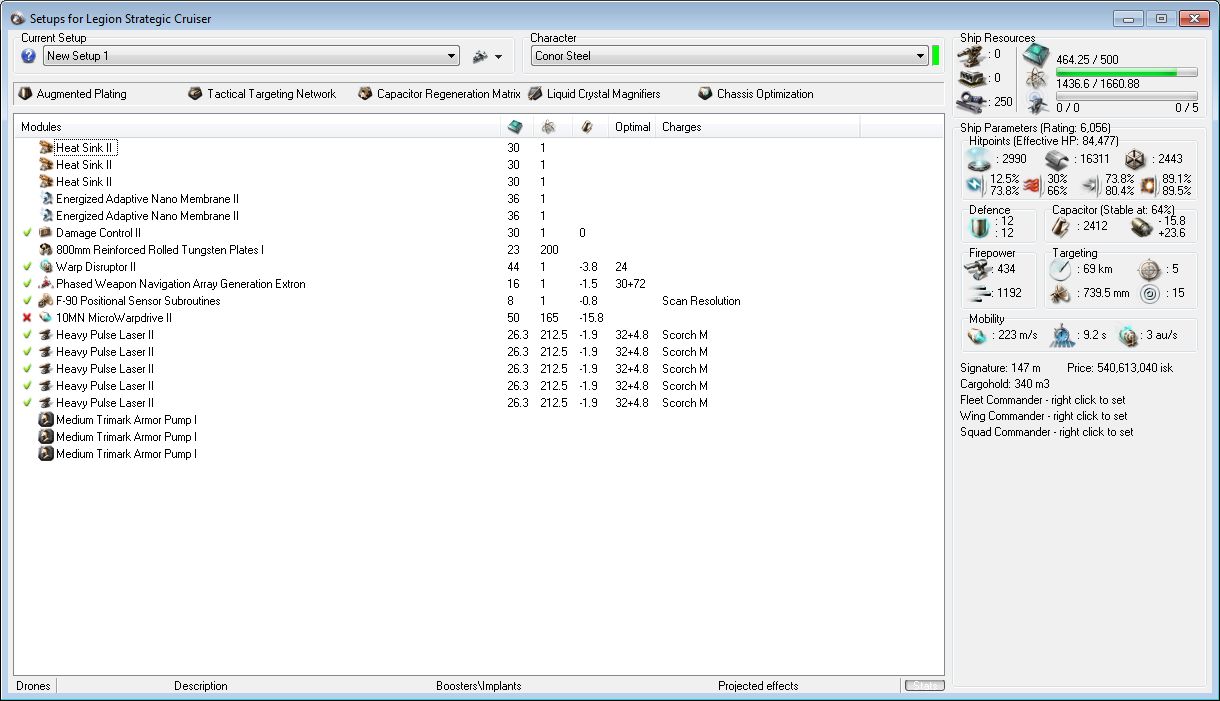
Task: Toggle the F-90 Positional Sensor Subroutines checkmark
Action: pos(27,301)
